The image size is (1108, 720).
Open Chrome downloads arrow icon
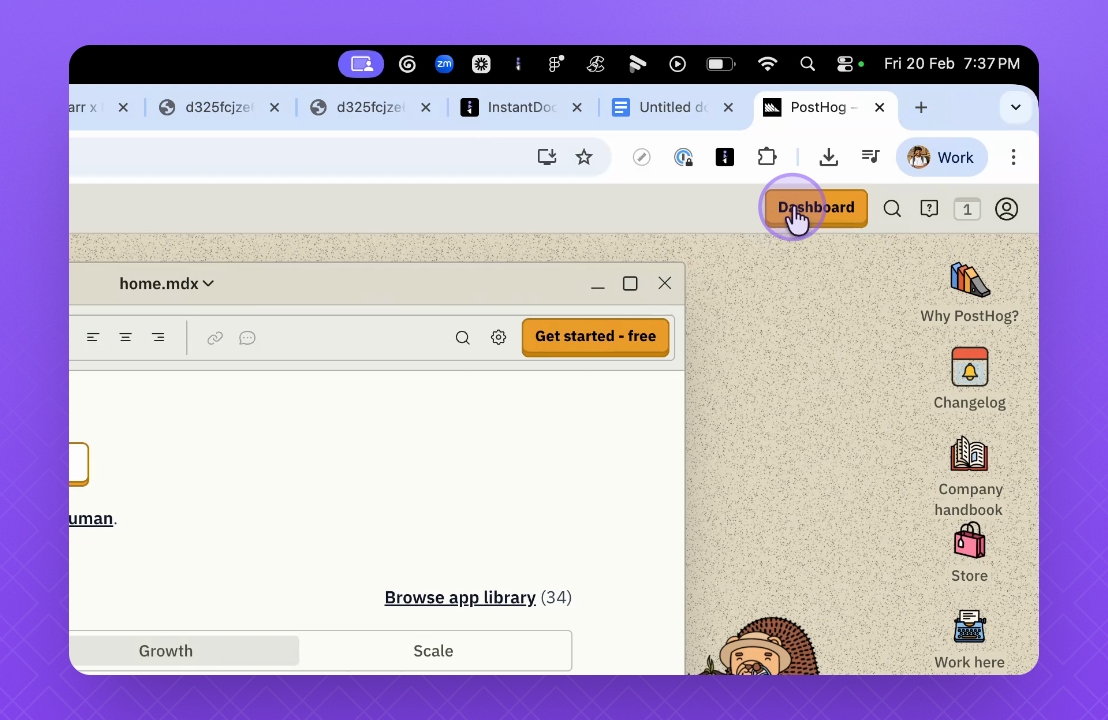(829, 157)
